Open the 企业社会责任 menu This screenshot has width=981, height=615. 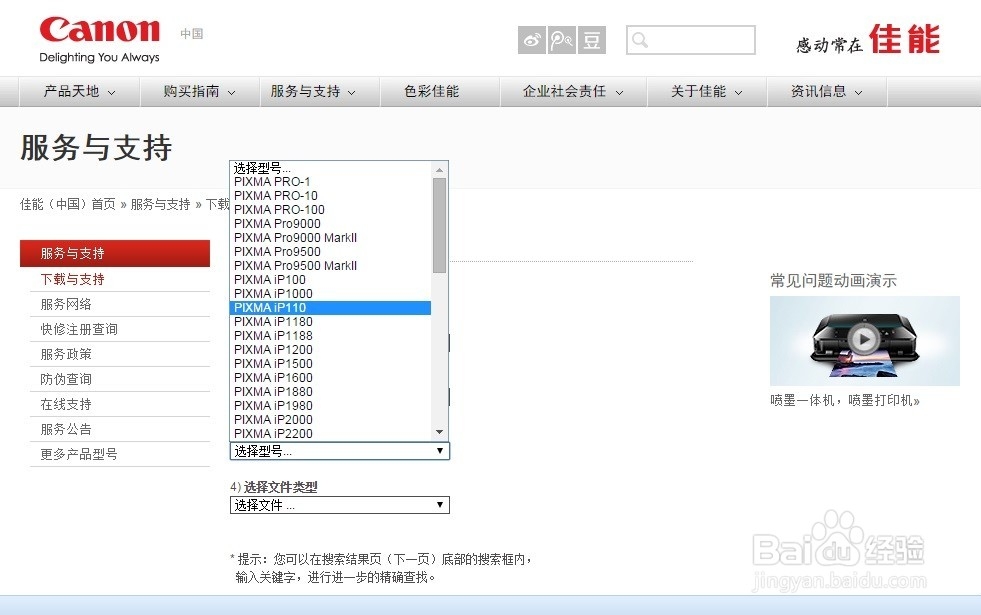click(573, 91)
